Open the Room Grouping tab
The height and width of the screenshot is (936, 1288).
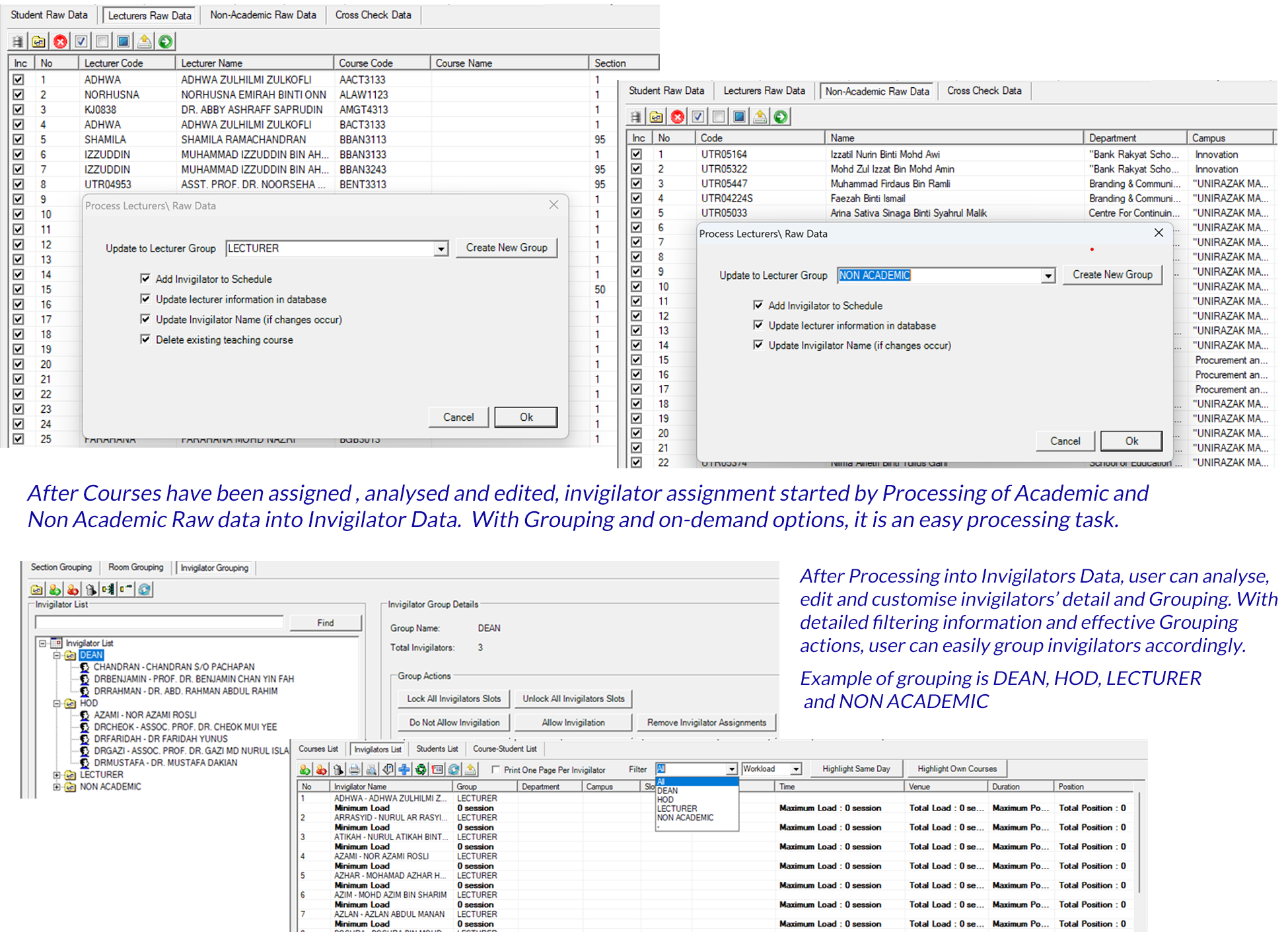pyautogui.click(x=135, y=567)
